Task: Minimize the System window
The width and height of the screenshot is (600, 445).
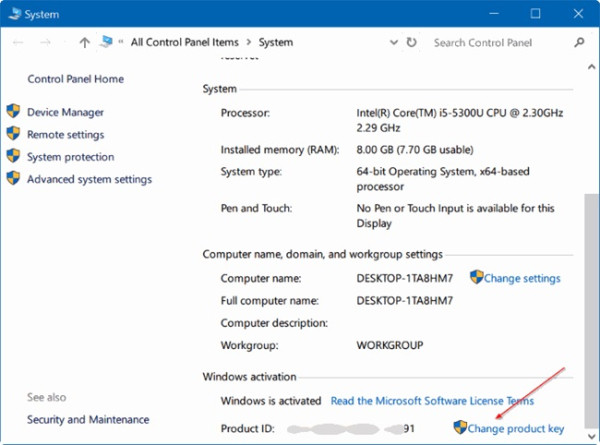Action: (494, 14)
